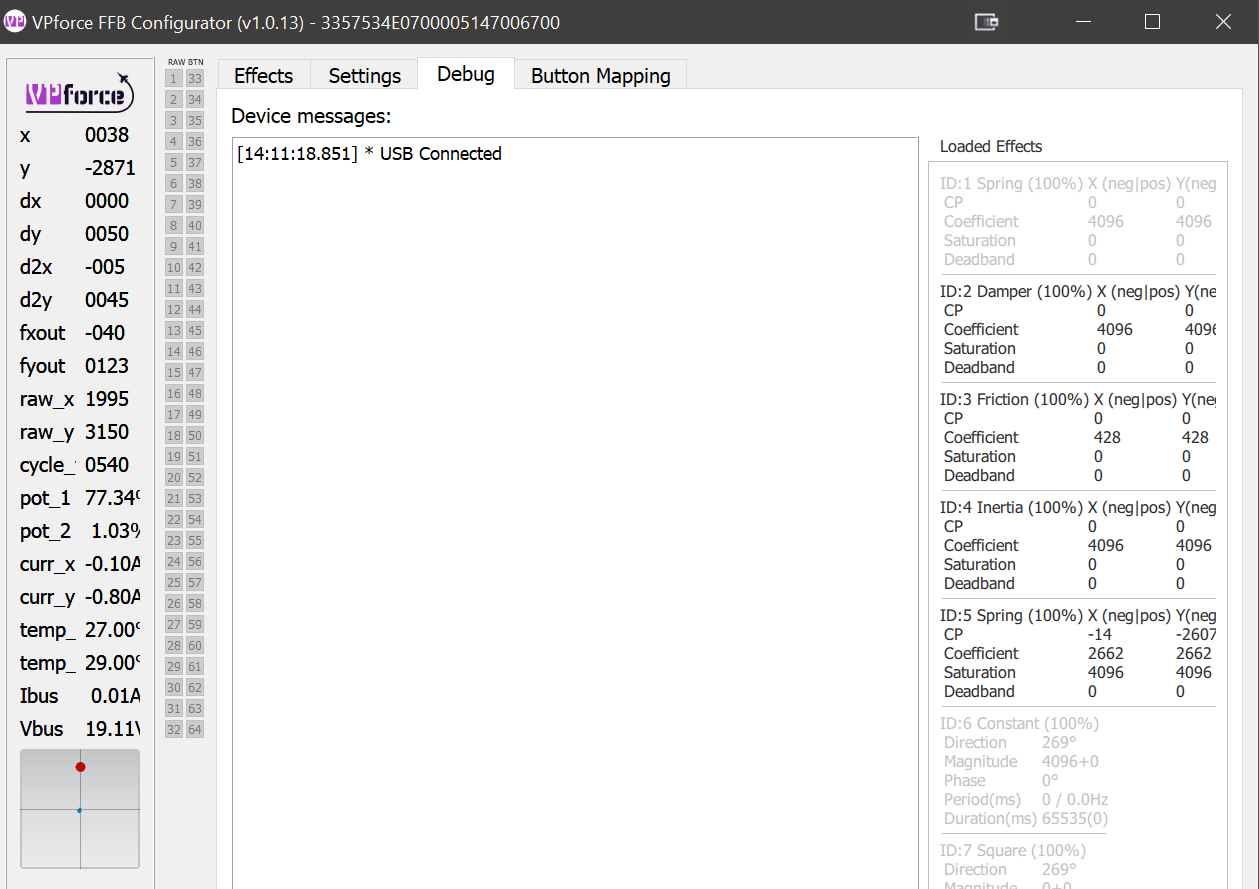Select the ID:4 Inertia effect header
Screen dimensions: 1259x889
click(x=1078, y=508)
